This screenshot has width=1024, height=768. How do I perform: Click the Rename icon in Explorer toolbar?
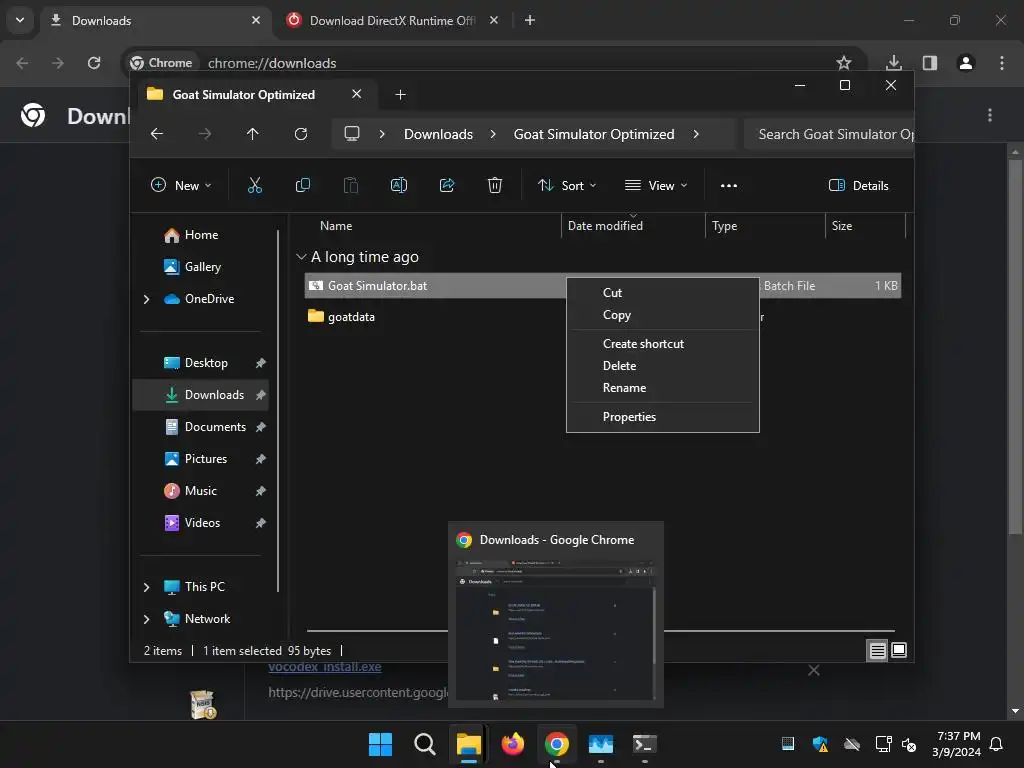pyautogui.click(x=398, y=185)
